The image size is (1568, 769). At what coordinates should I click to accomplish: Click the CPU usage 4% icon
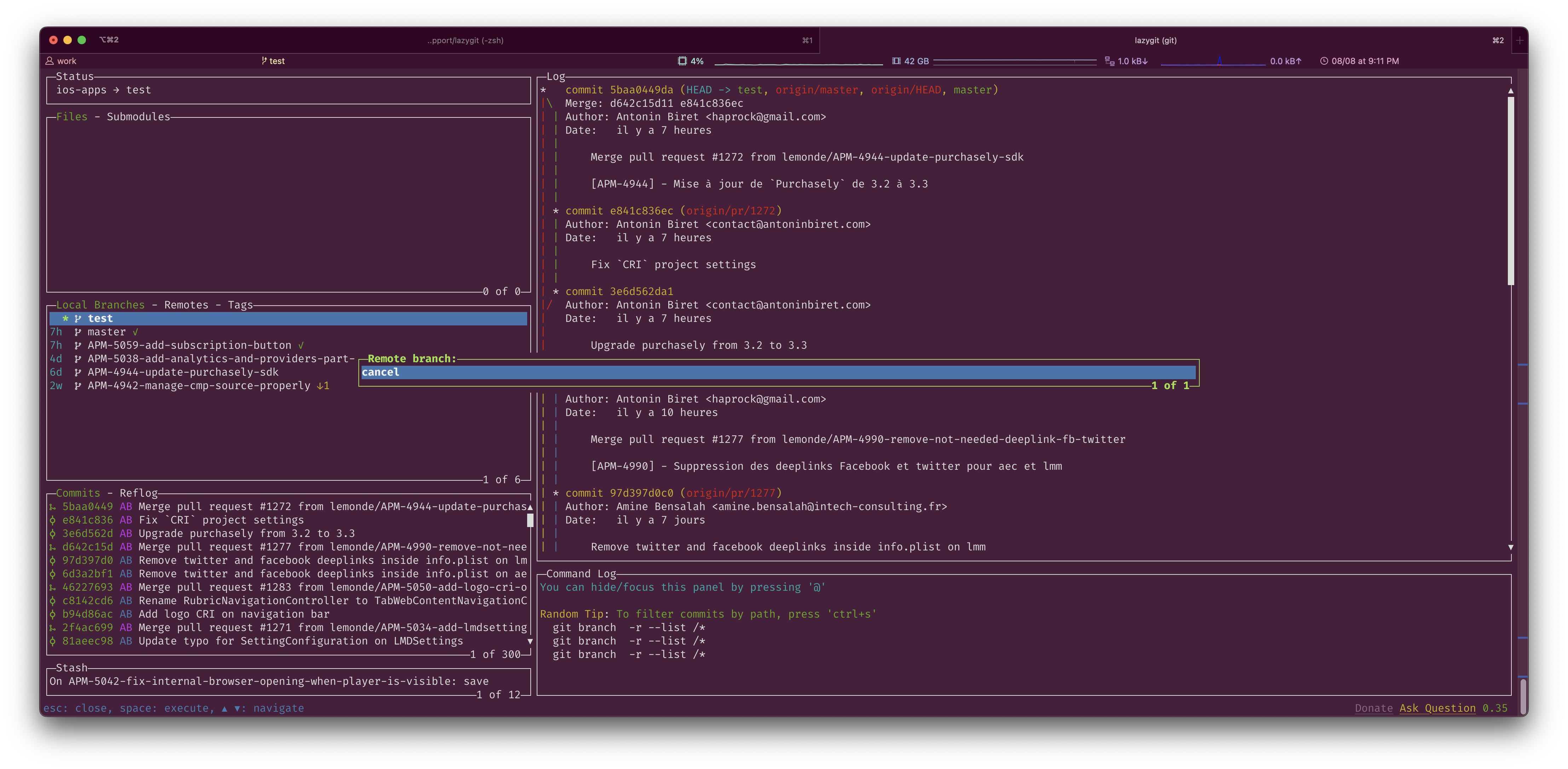682,61
